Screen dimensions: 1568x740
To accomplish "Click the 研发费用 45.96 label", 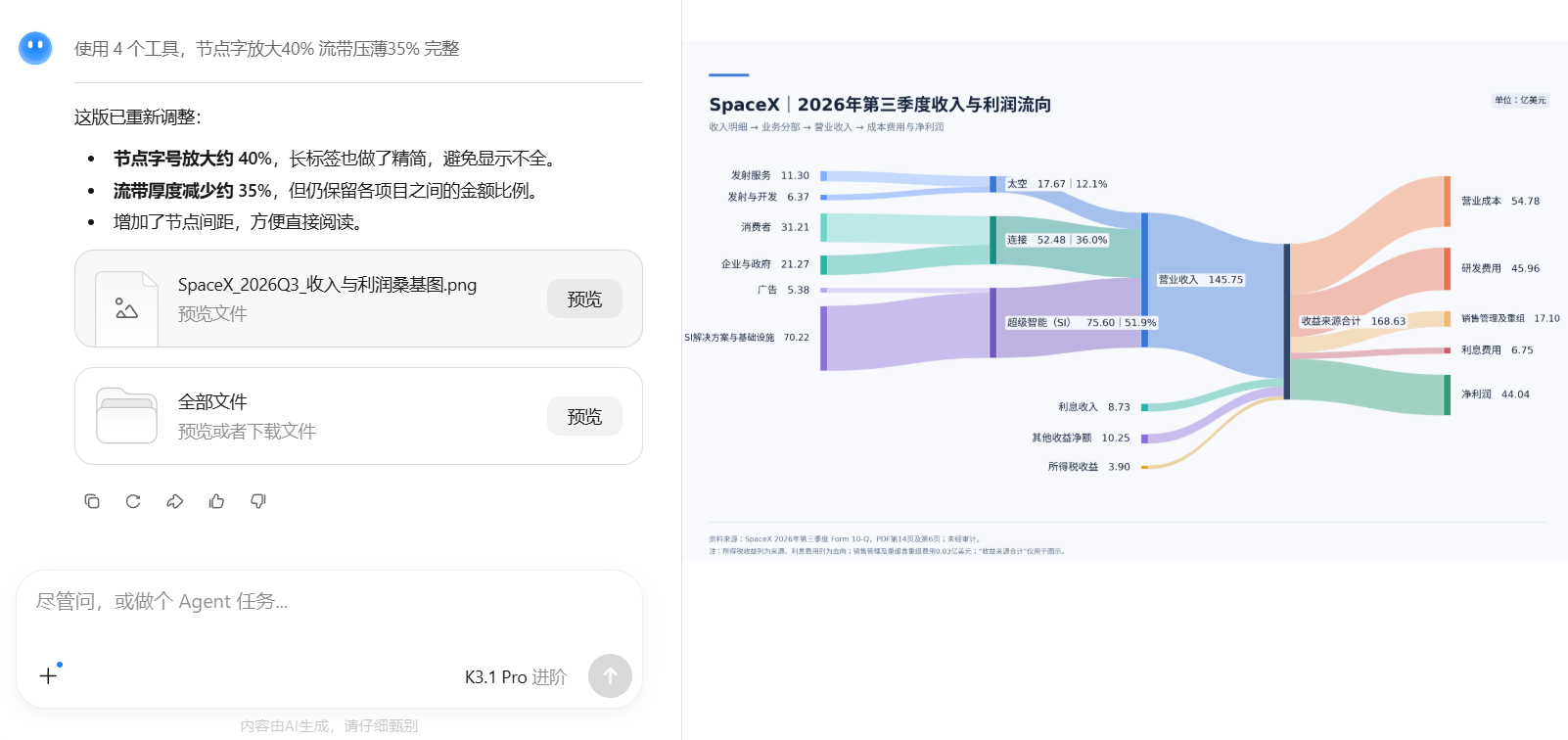I will click(1499, 268).
